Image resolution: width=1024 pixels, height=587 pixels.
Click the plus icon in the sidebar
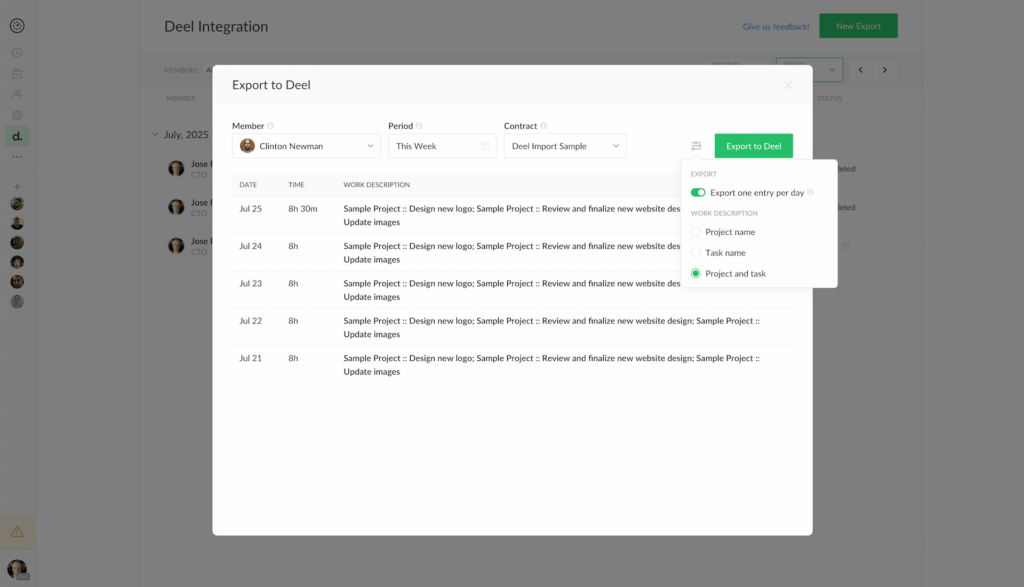(x=17, y=187)
